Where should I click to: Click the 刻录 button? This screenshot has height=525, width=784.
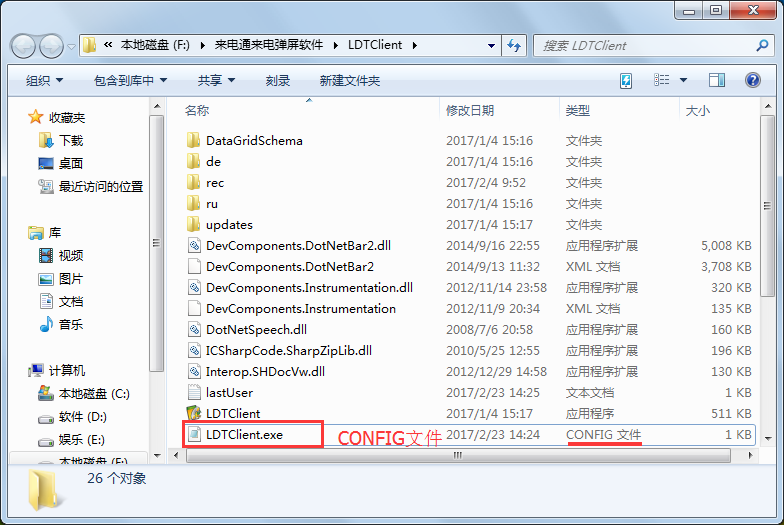pyautogui.click(x=278, y=80)
